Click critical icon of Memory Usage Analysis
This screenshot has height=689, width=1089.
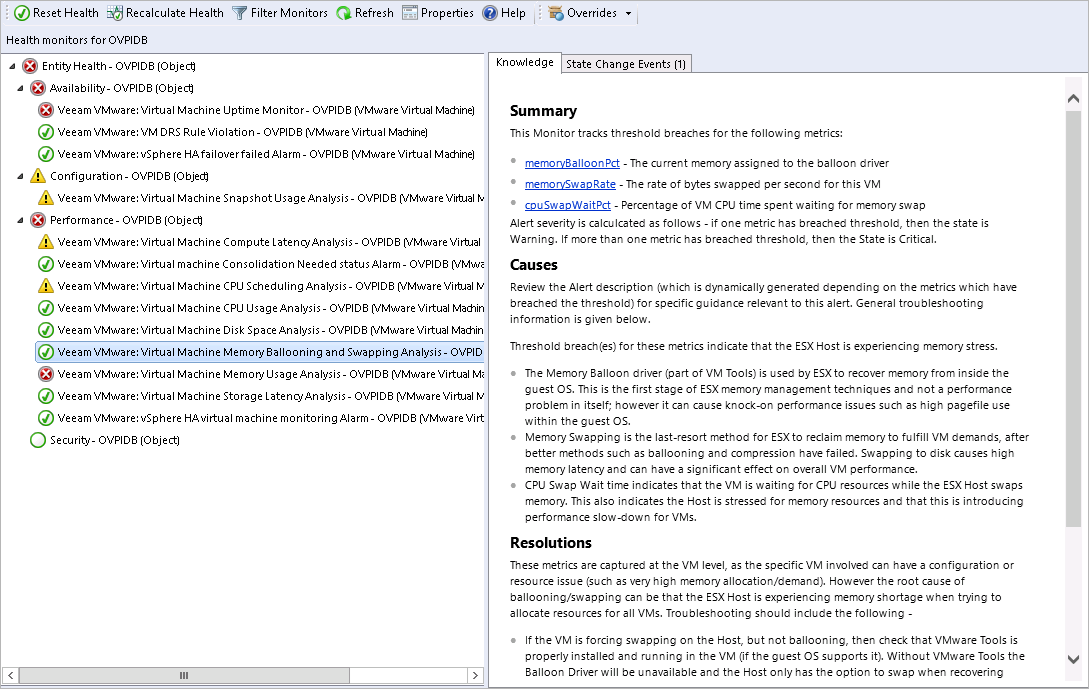(x=46, y=374)
